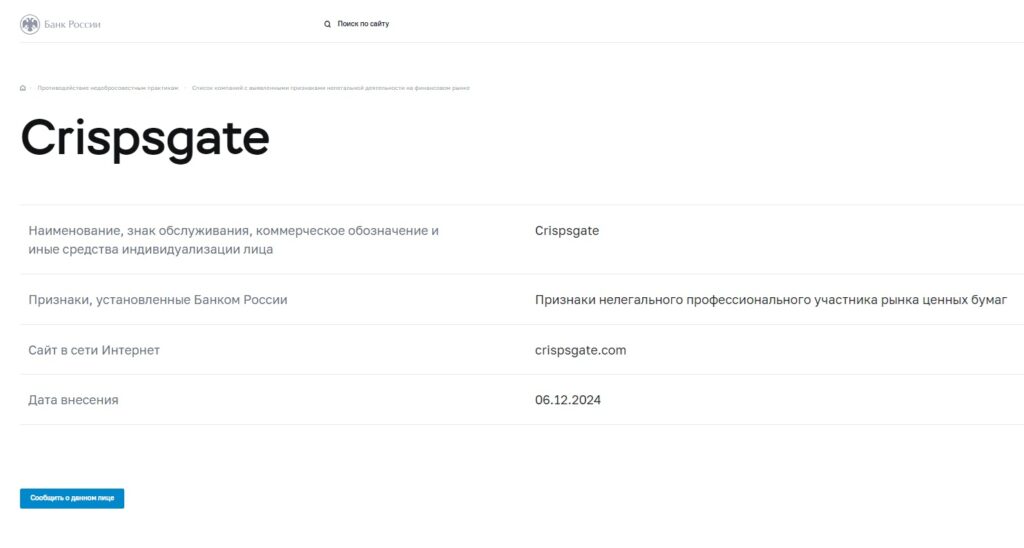Go to home via breadcrumb house icon
This screenshot has width=1024, height=548.
23,88
